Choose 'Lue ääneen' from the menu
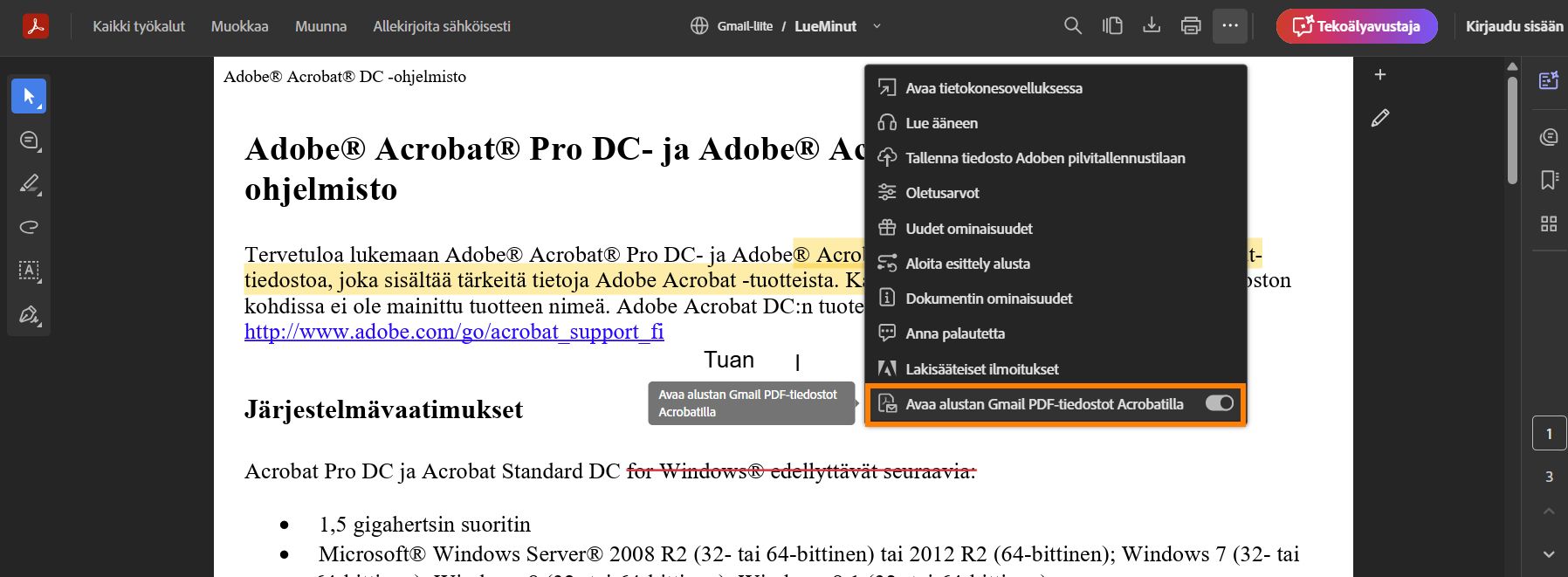1568x577 pixels. [x=1056, y=123]
